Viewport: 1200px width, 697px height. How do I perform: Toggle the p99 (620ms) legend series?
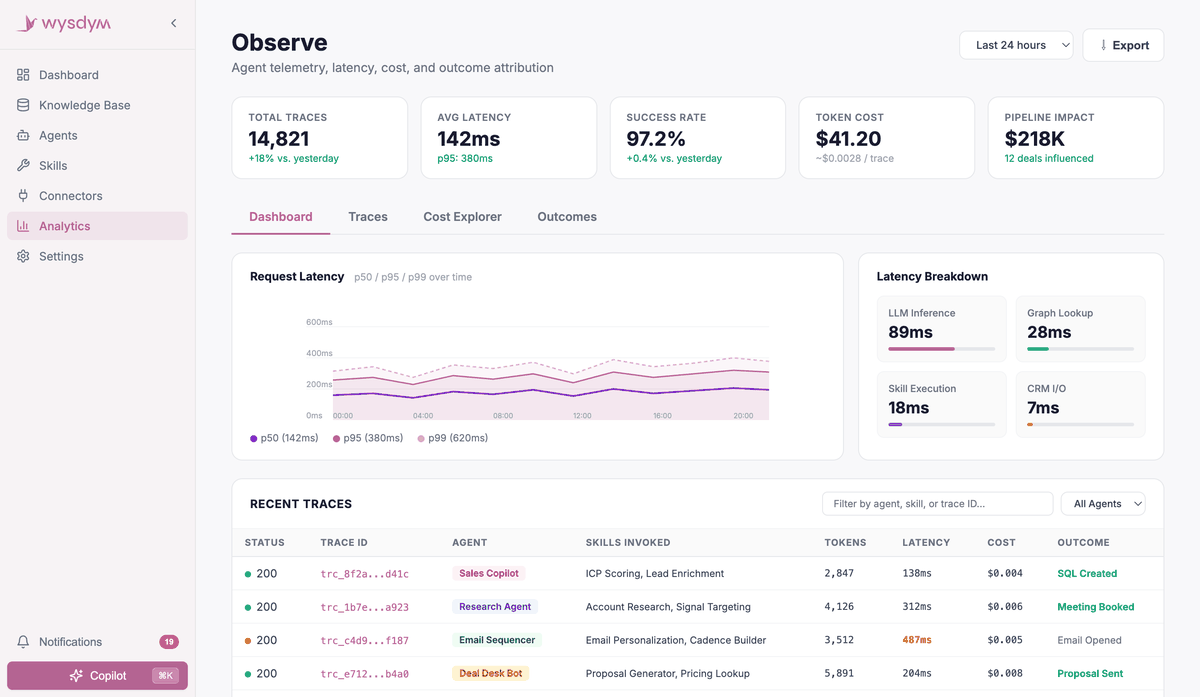[452, 438]
